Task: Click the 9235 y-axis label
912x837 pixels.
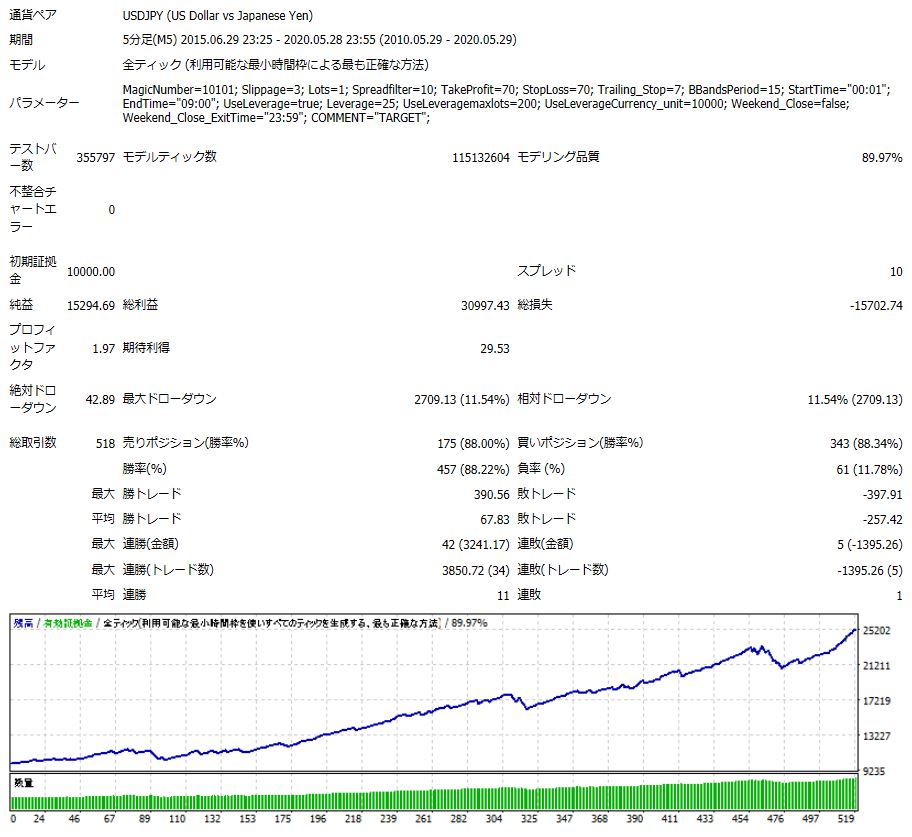Action: tap(874, 772)
